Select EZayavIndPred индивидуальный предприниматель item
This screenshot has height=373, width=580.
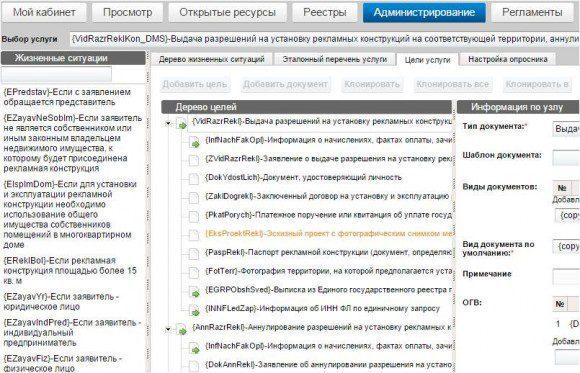coord(72,333)
